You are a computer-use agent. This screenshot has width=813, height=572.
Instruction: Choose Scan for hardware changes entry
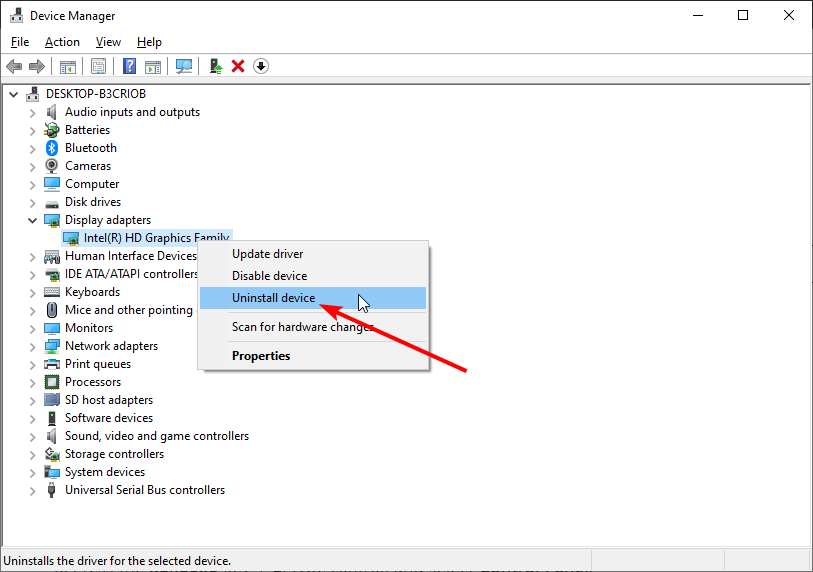click(313, 327)
